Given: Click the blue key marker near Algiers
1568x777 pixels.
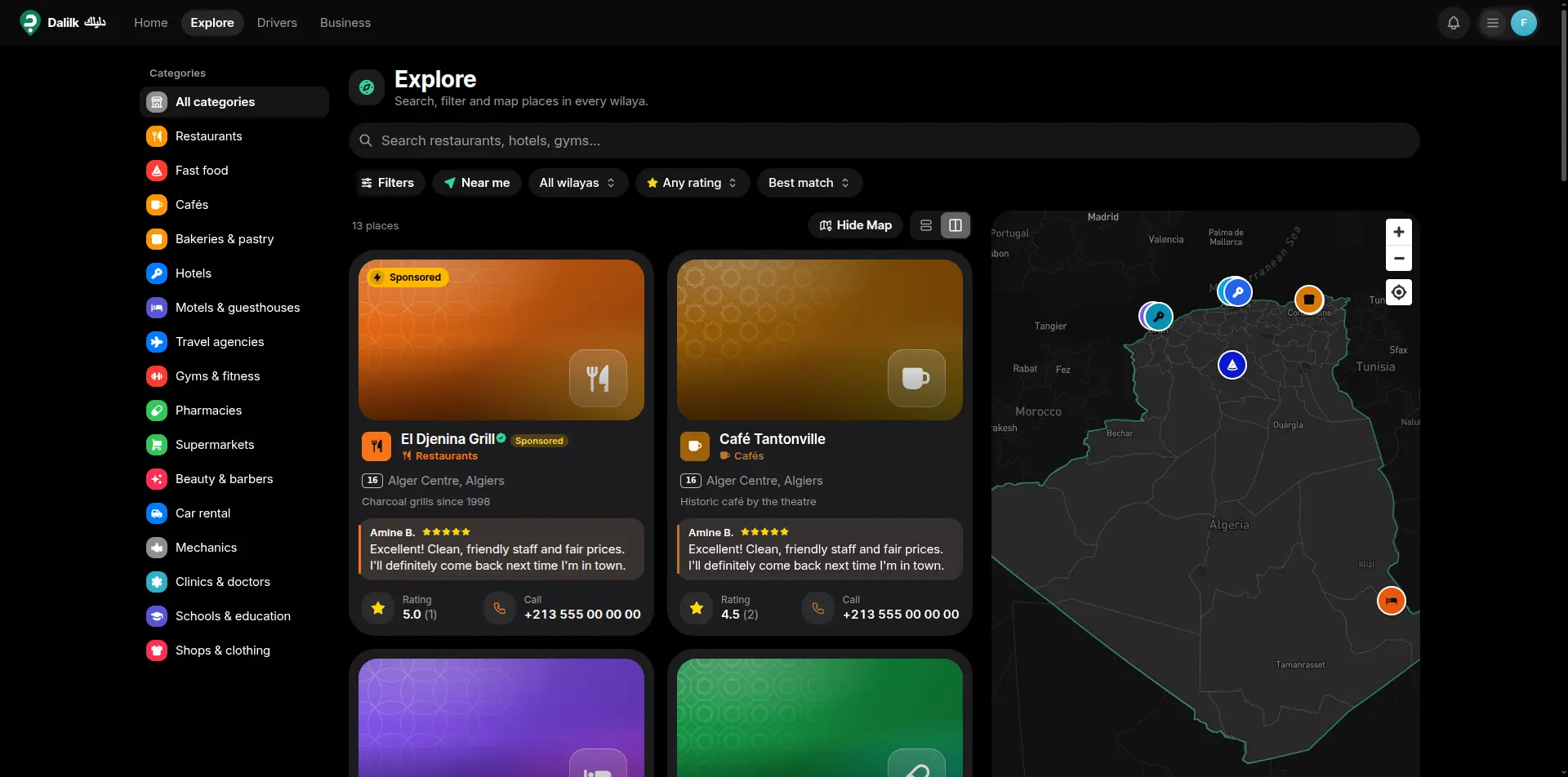Looking at the screenshot, I should [x=1238, y=291].
